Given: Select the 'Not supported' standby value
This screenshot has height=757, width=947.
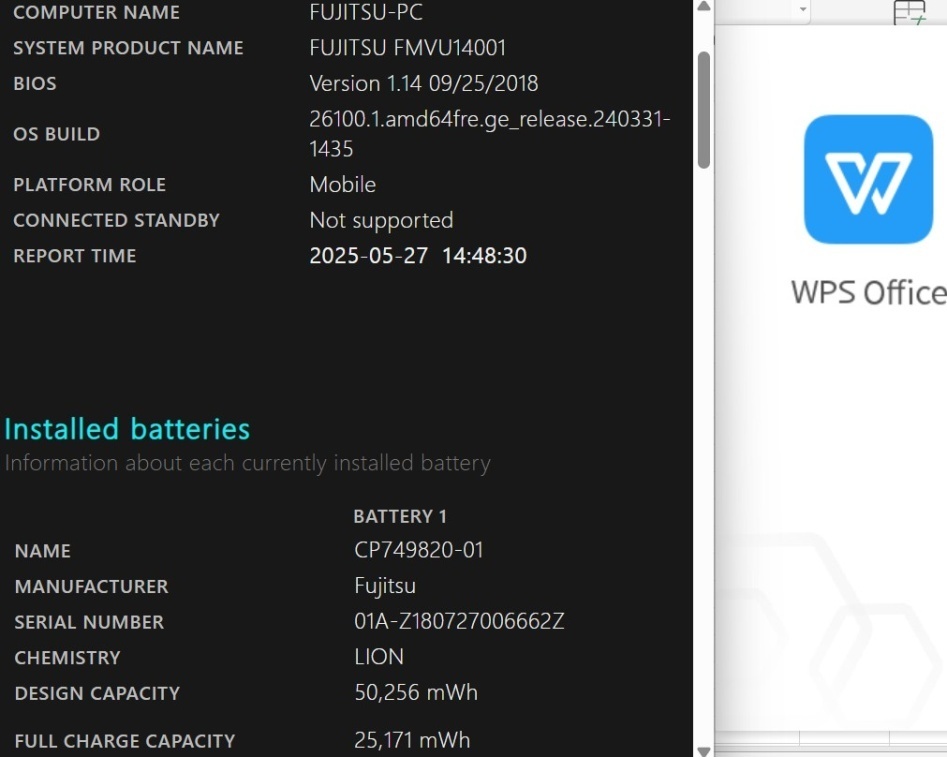Looking at the screenshot, I should tap(381, 221).
